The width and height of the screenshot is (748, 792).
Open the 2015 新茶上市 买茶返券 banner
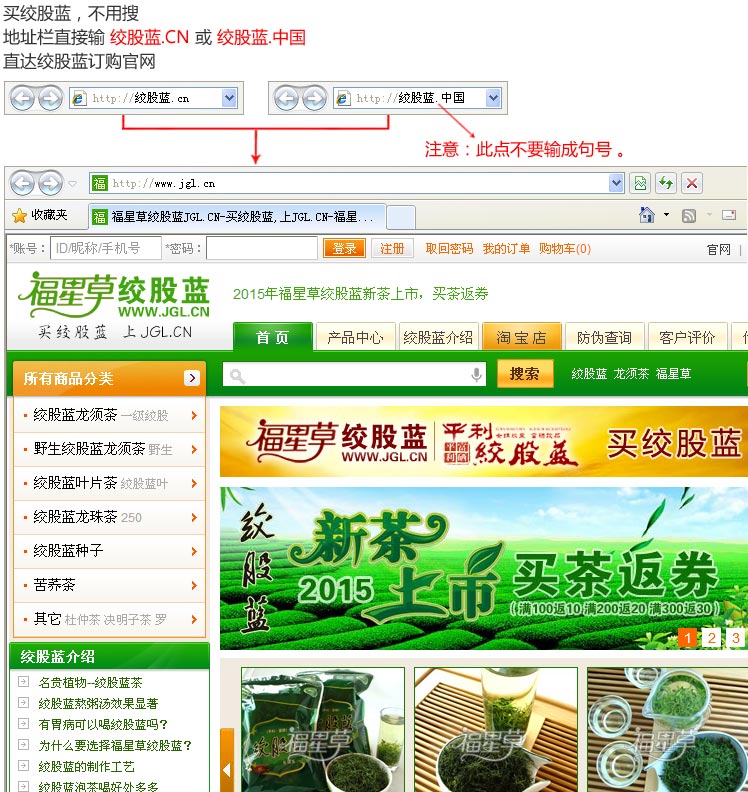[x=484, y=568]
